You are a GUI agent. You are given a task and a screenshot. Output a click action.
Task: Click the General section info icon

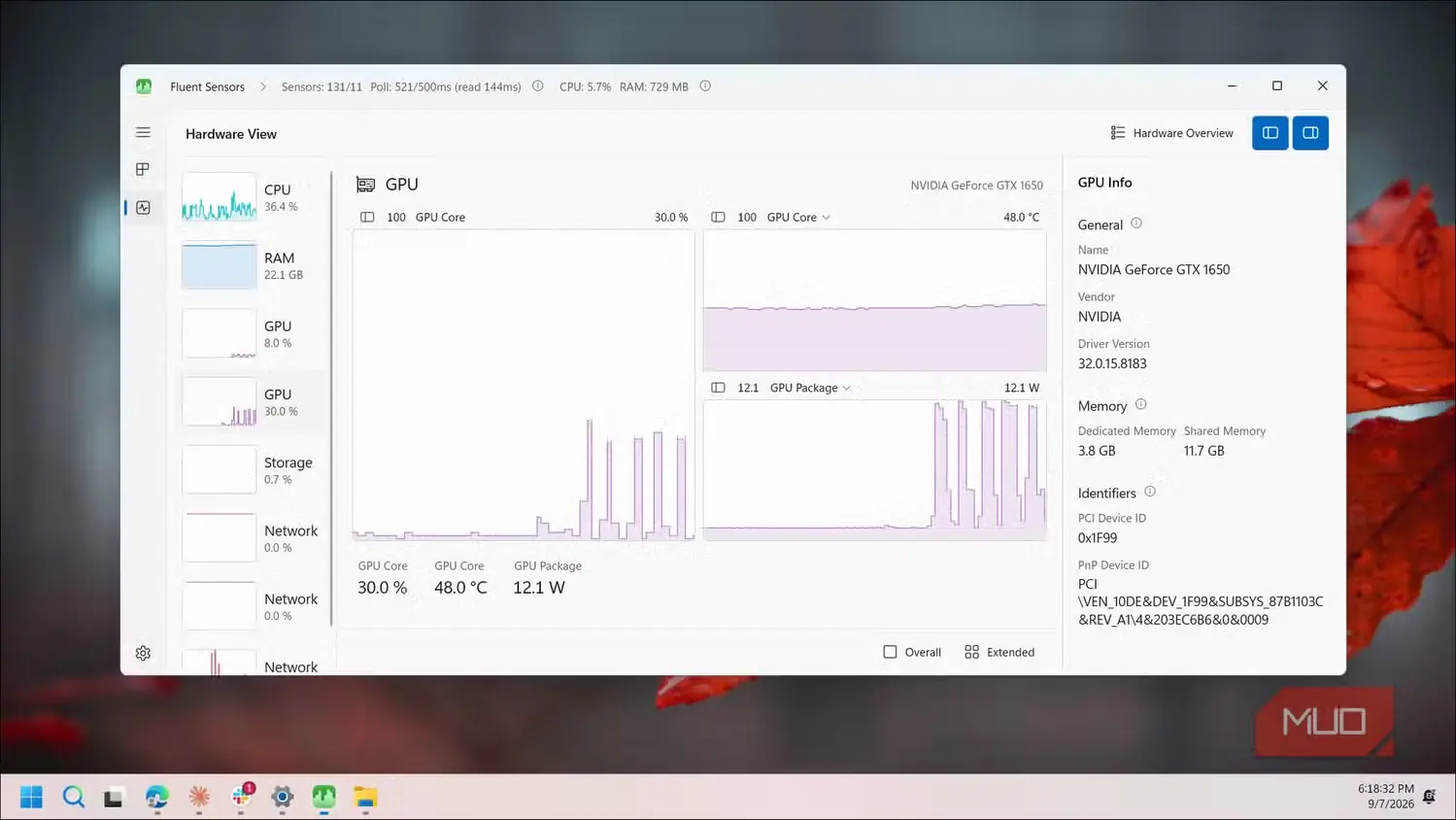pos(1136,223)
